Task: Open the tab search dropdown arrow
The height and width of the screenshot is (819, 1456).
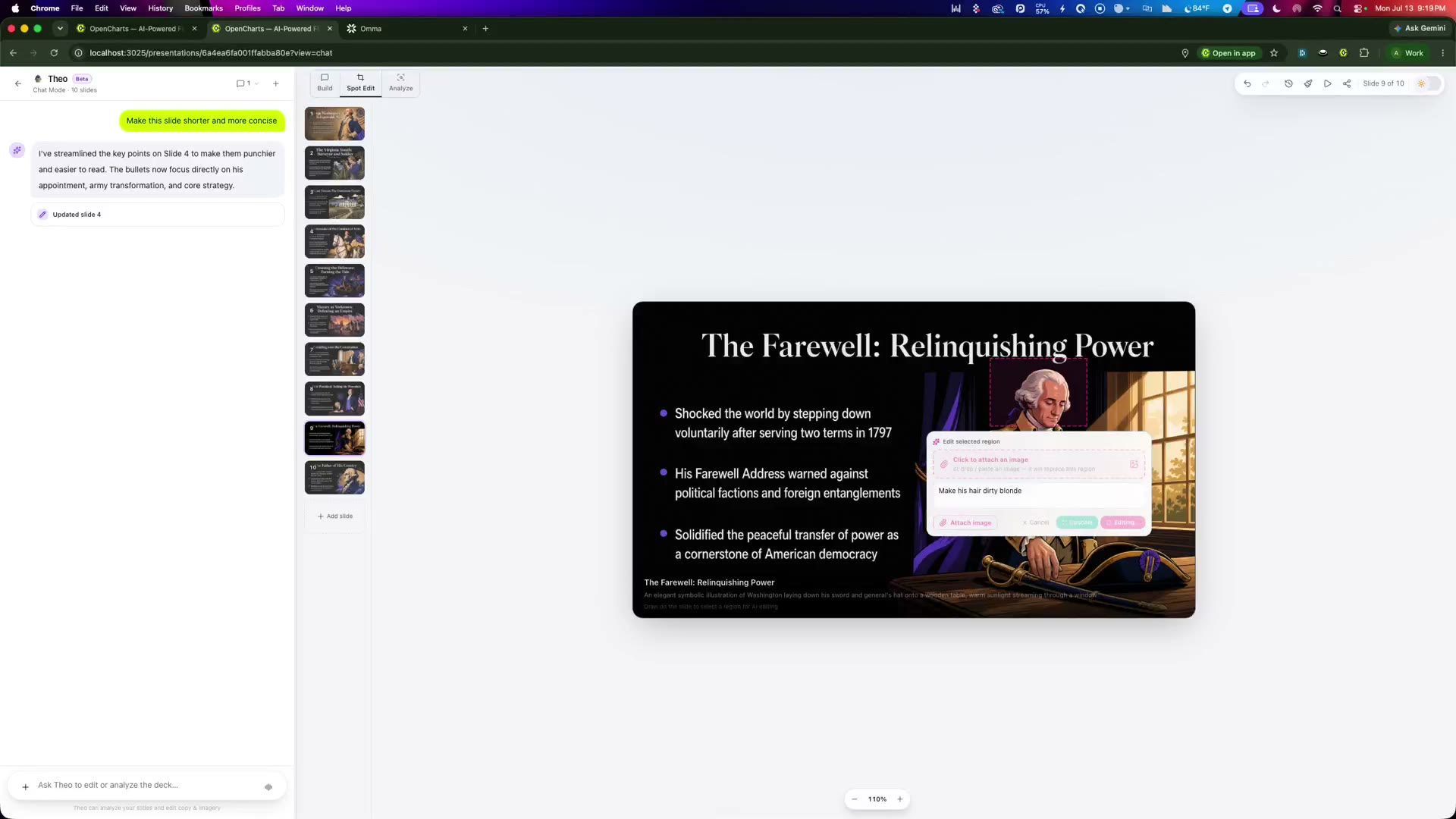Action: pyautogui.click(x=60, y=29)
